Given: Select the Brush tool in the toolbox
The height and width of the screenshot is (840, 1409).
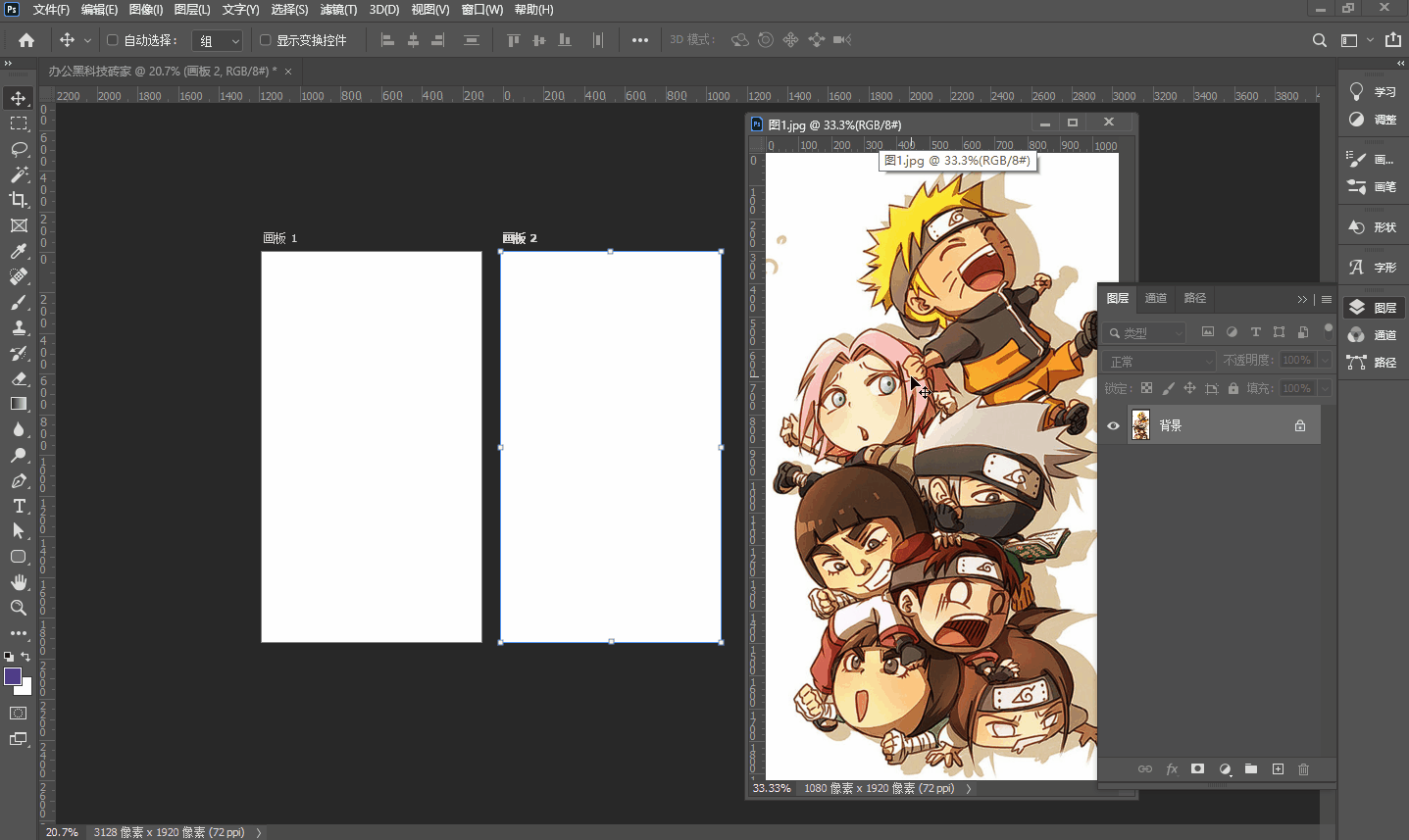Looking at the screenshot, I should point(19,302).
